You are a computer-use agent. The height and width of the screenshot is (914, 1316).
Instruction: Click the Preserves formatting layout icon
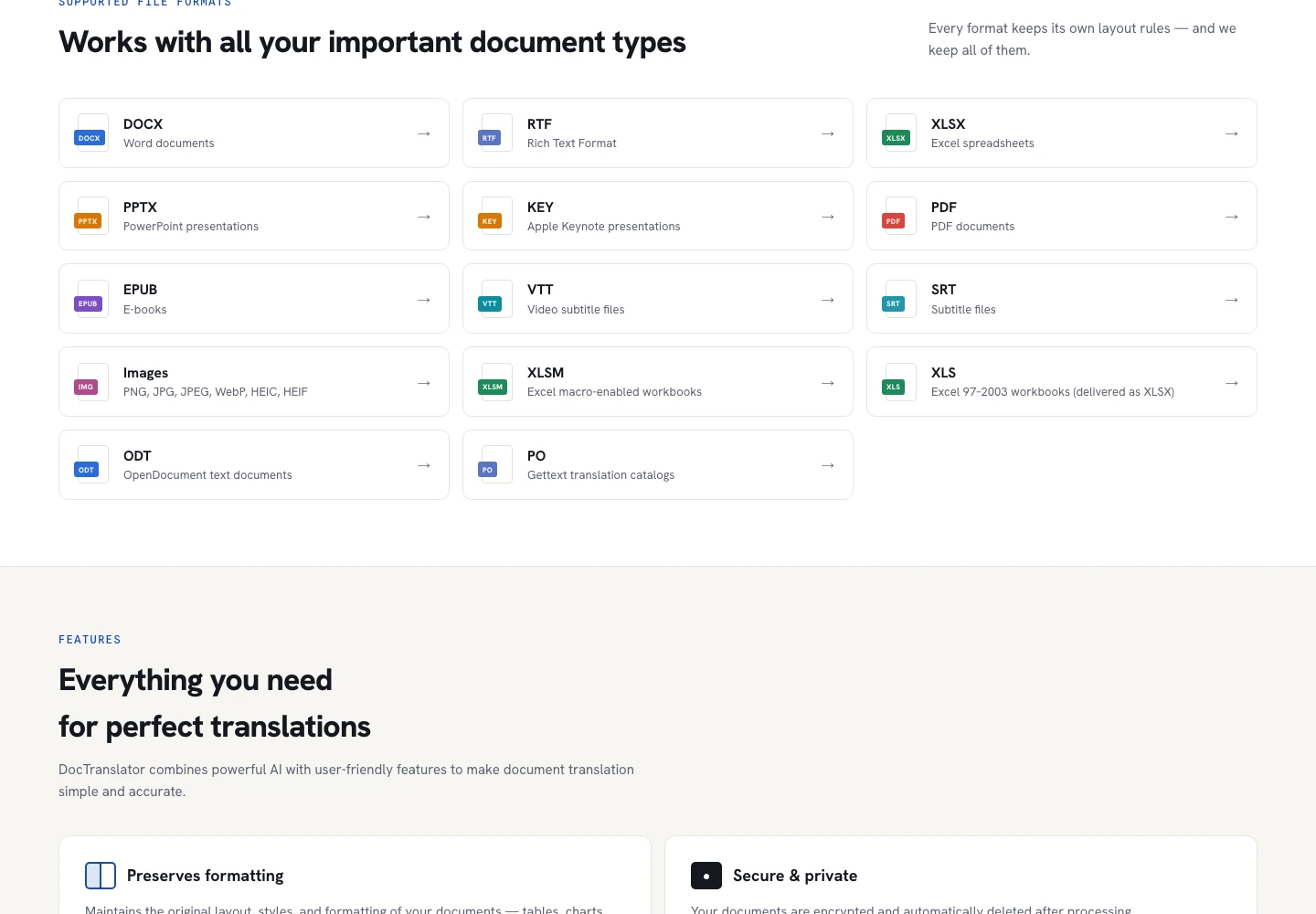[101, 876]
